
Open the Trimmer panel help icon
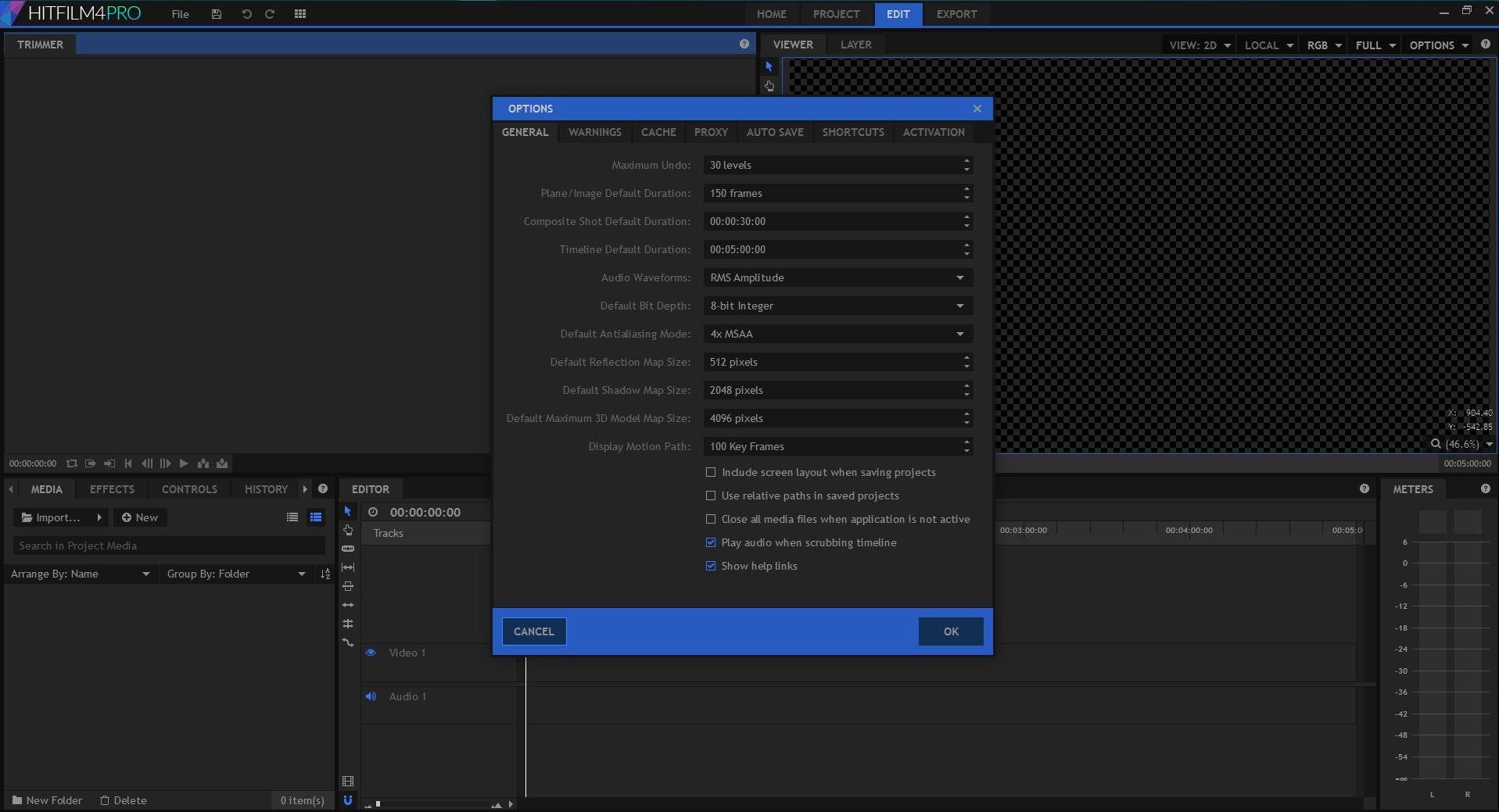(744, 45)
